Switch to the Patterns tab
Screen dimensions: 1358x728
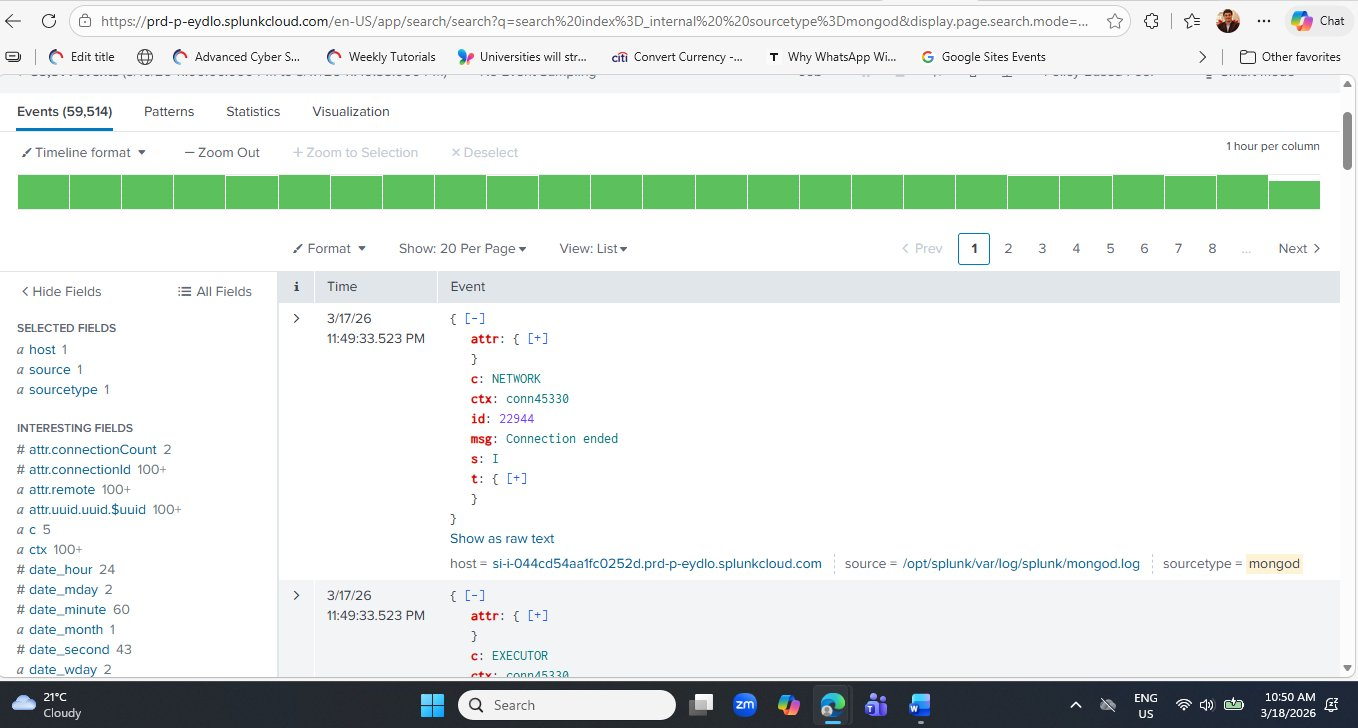pyautogui.click(x=168, y=111)
